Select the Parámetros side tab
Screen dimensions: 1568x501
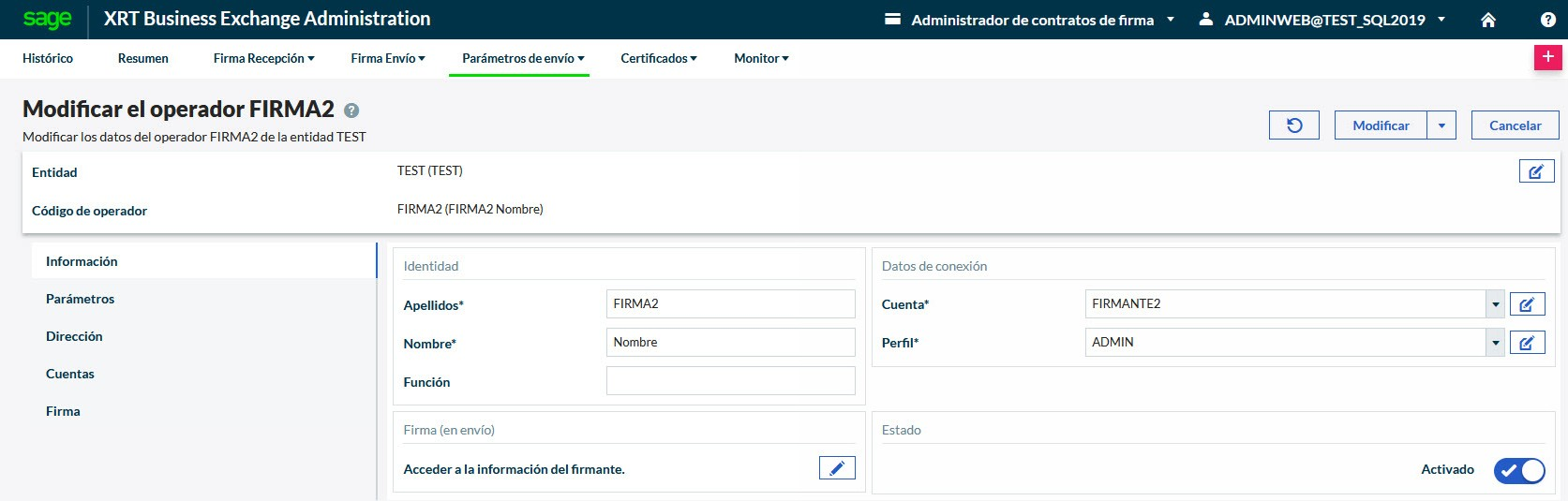pyautogui.click(x=81, y=299)
